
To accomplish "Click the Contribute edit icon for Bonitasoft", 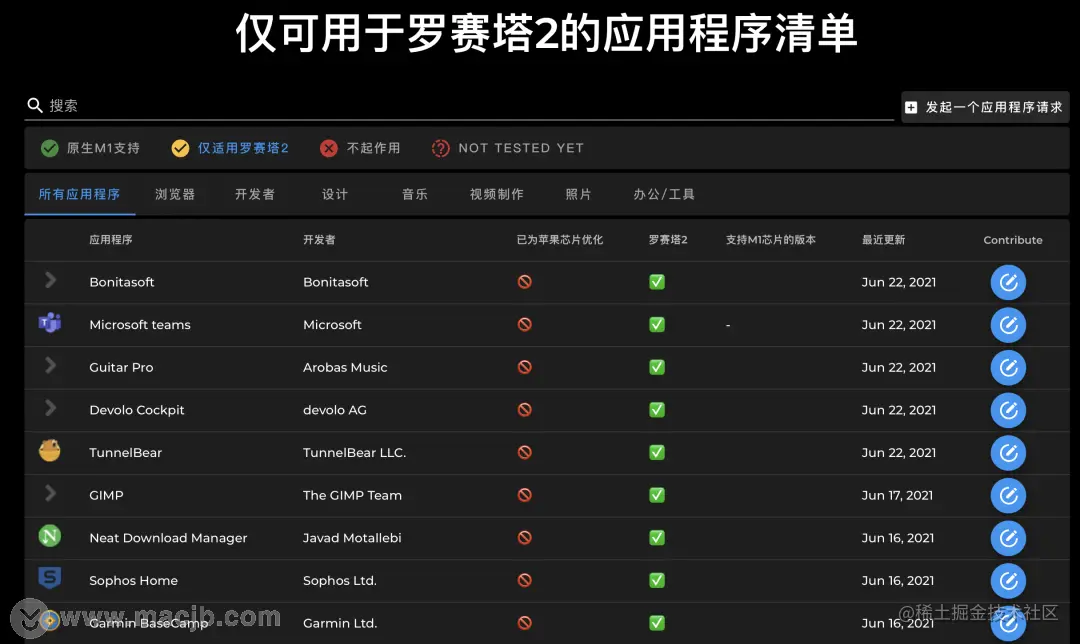I will pos(1008,282).
